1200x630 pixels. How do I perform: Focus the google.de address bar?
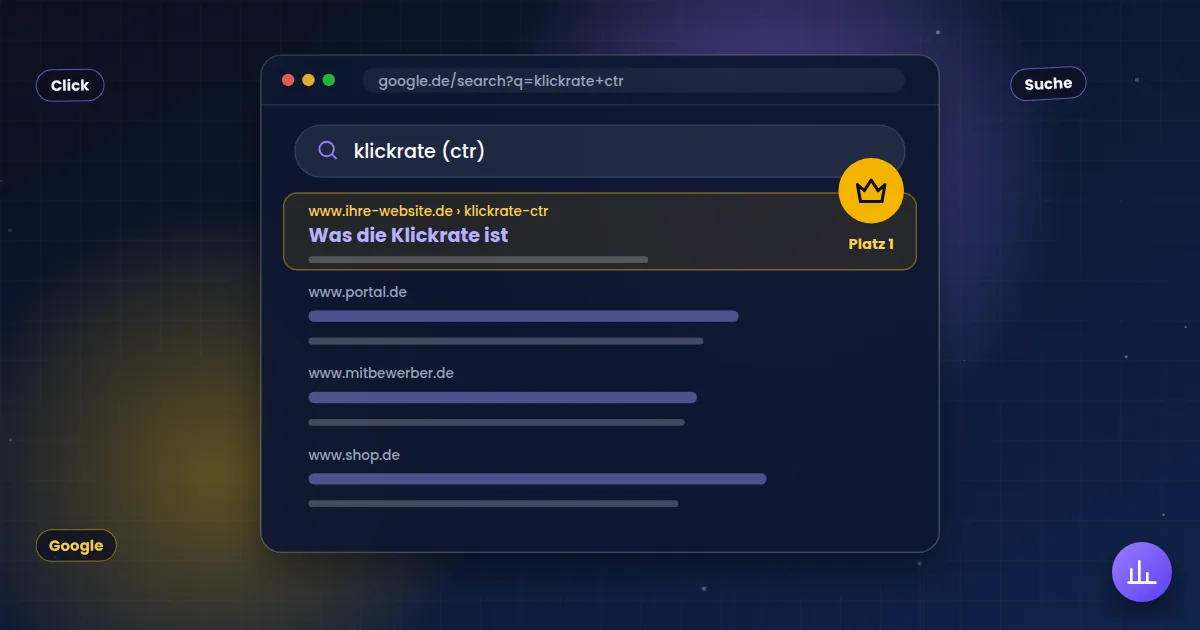[x=634, y=80]
